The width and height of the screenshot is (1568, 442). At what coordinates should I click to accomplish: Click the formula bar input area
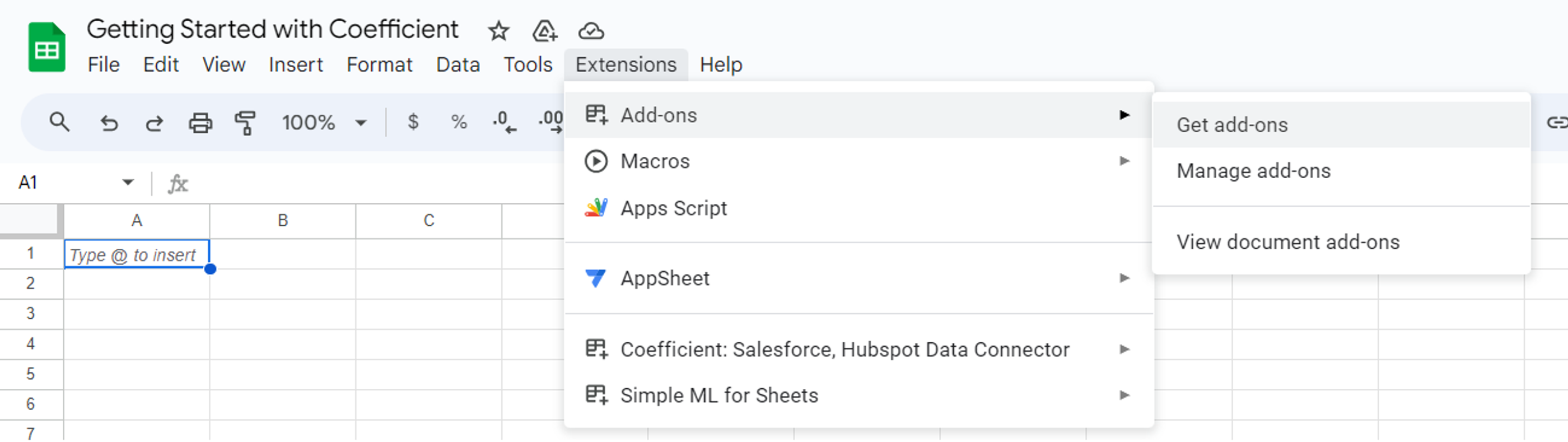coord(365,183)
